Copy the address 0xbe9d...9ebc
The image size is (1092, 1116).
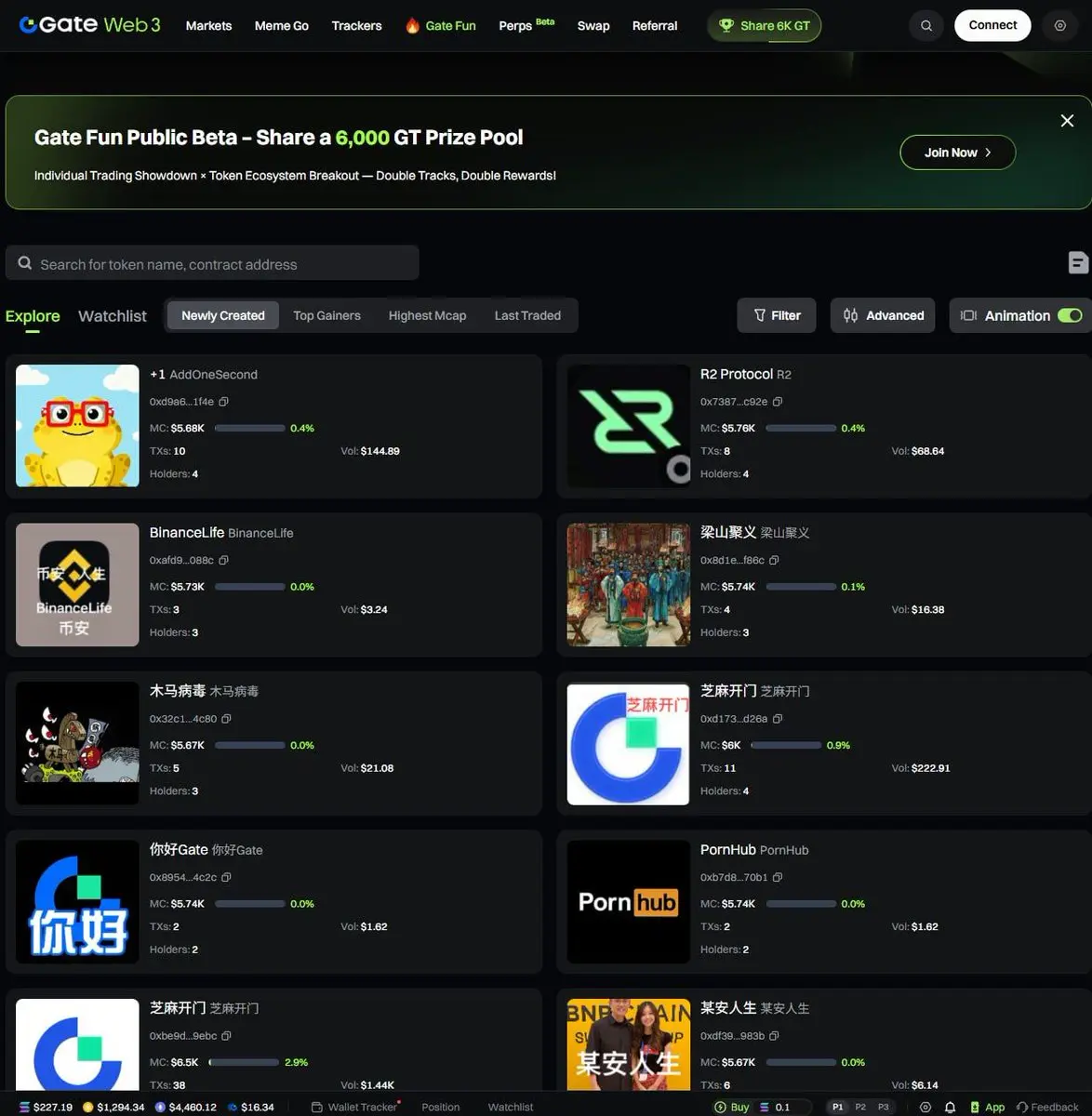click(x=227, y=1036)
